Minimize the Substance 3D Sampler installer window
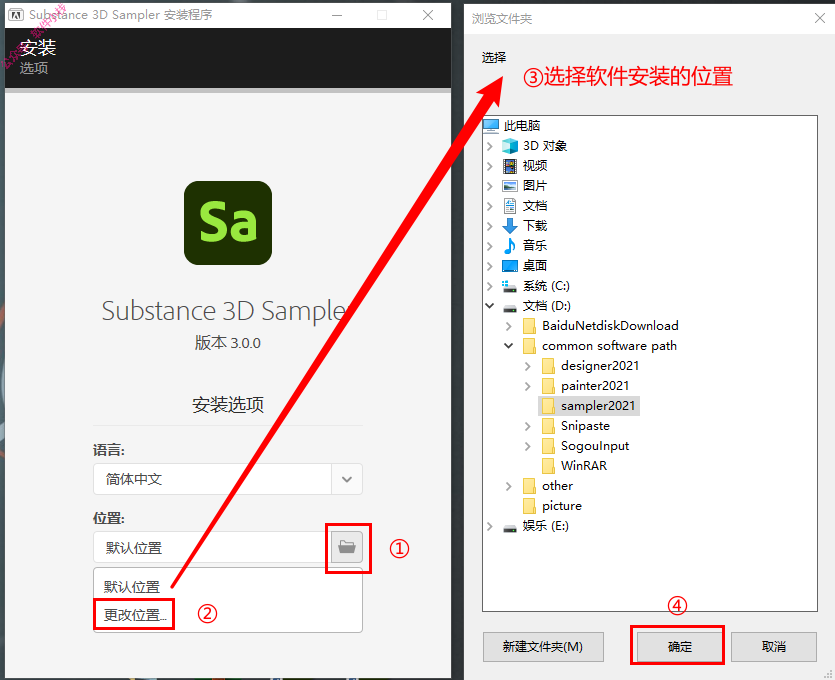Viewport: 835px width, 680px height. [337, 15]
